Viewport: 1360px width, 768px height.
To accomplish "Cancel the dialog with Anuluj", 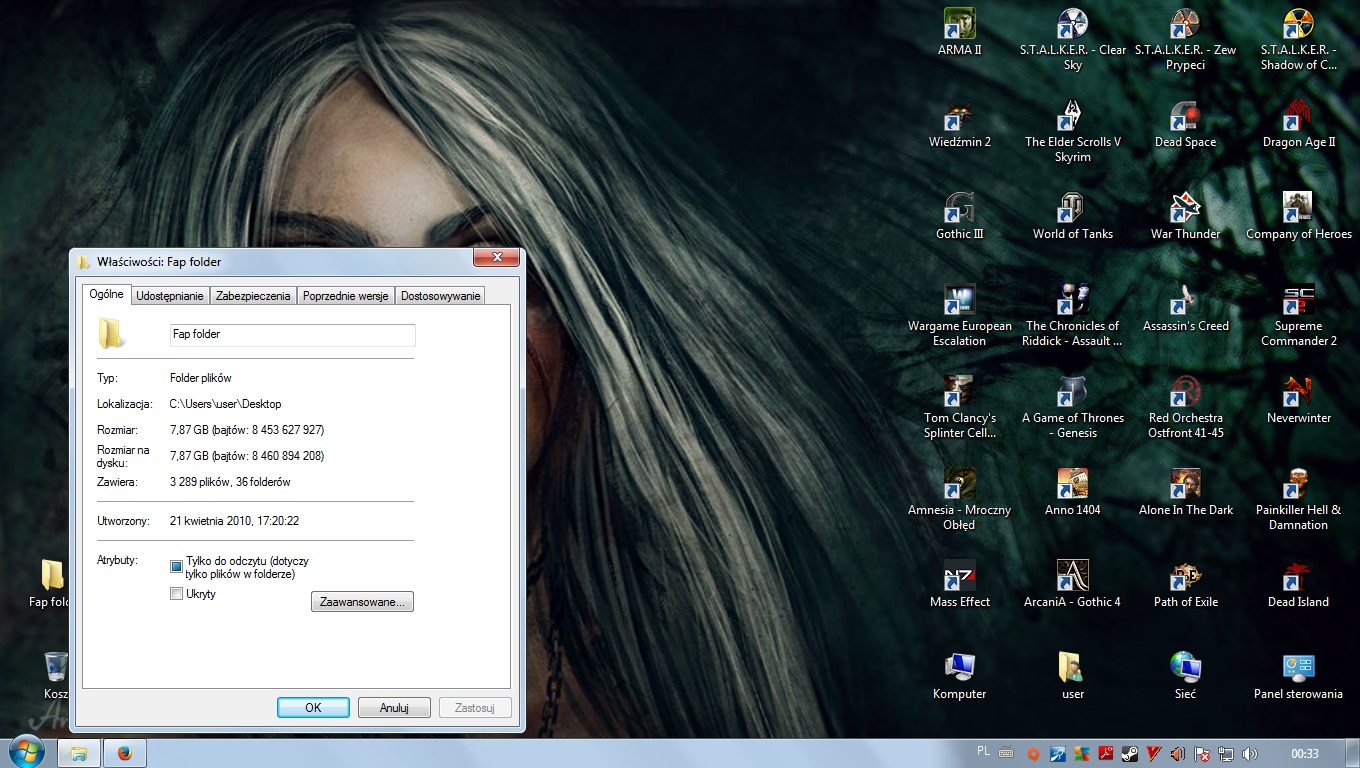I will [x=394, y=708].
